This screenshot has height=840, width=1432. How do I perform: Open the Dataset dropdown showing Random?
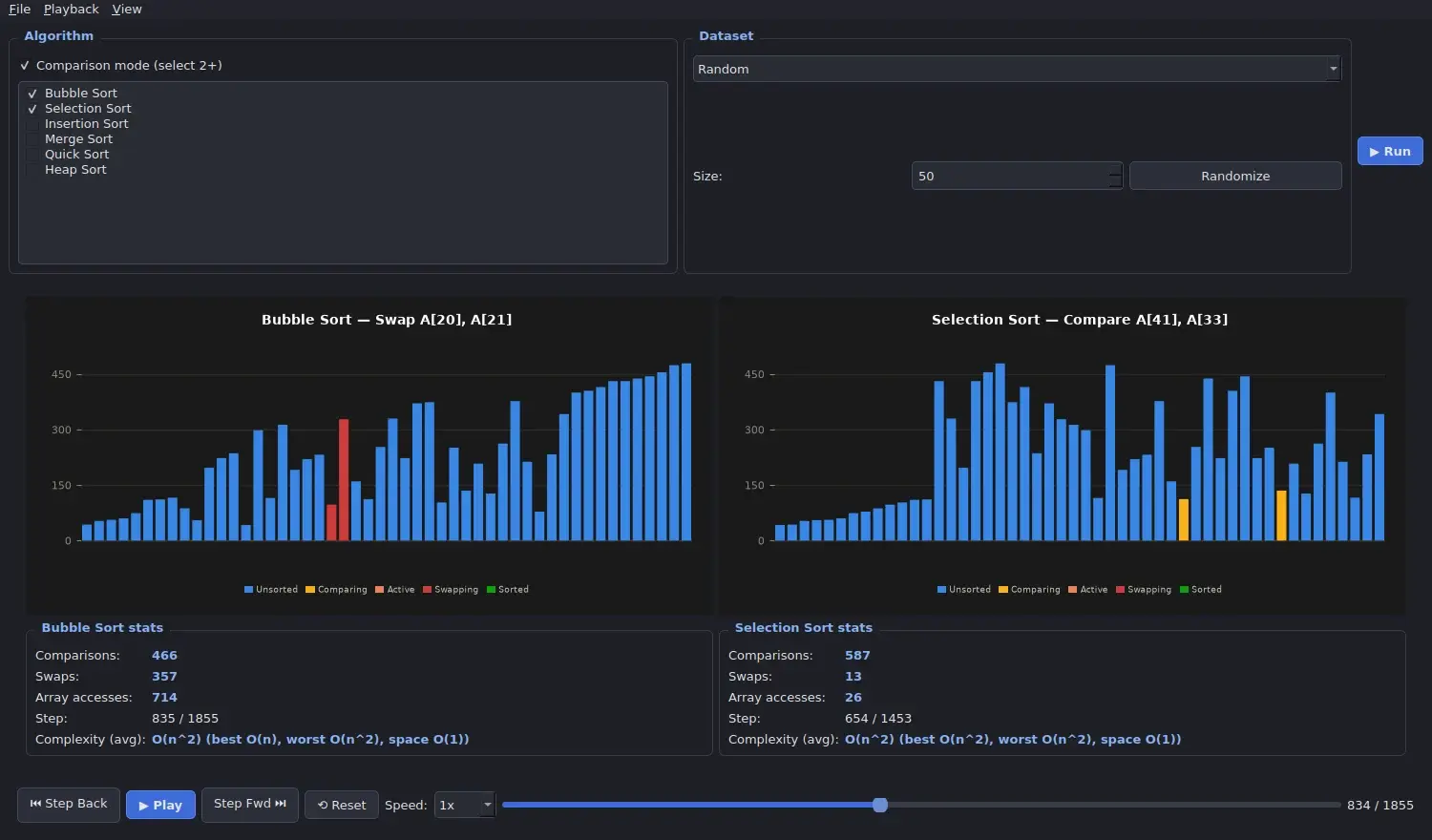(x=1017, y=69)
